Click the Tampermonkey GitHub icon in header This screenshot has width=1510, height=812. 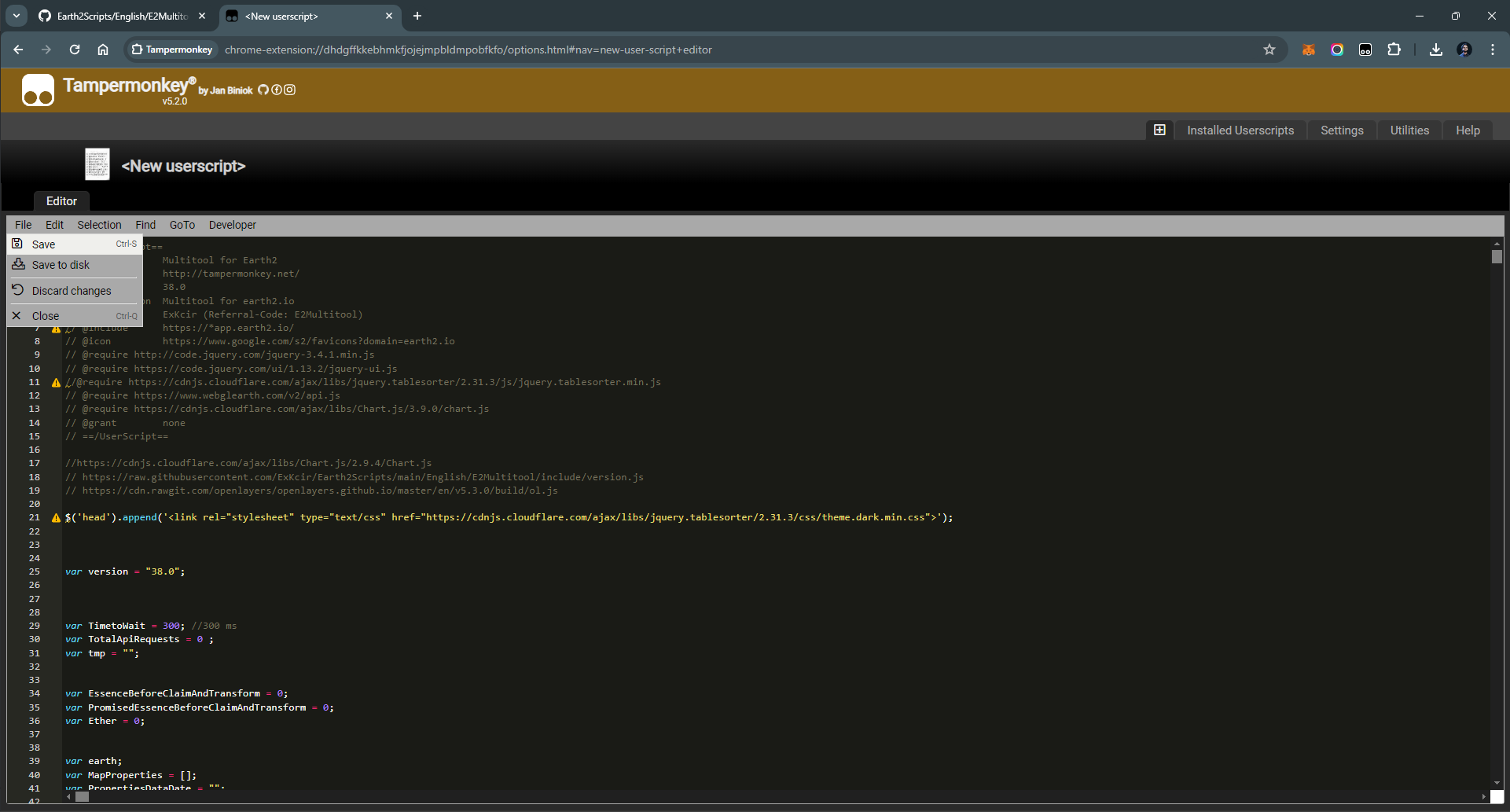pyautogui.click(x=263, y=90)
